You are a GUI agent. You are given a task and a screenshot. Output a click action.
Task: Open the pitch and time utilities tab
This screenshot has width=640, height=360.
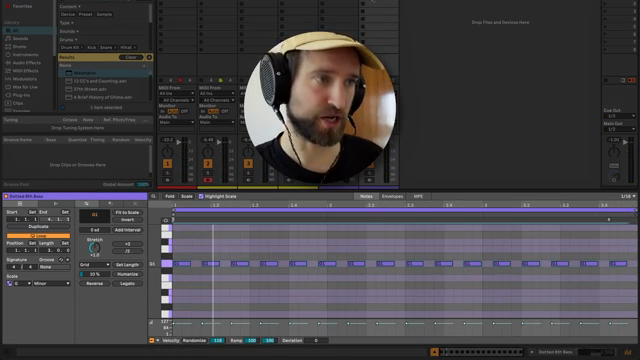coord(86,203)
